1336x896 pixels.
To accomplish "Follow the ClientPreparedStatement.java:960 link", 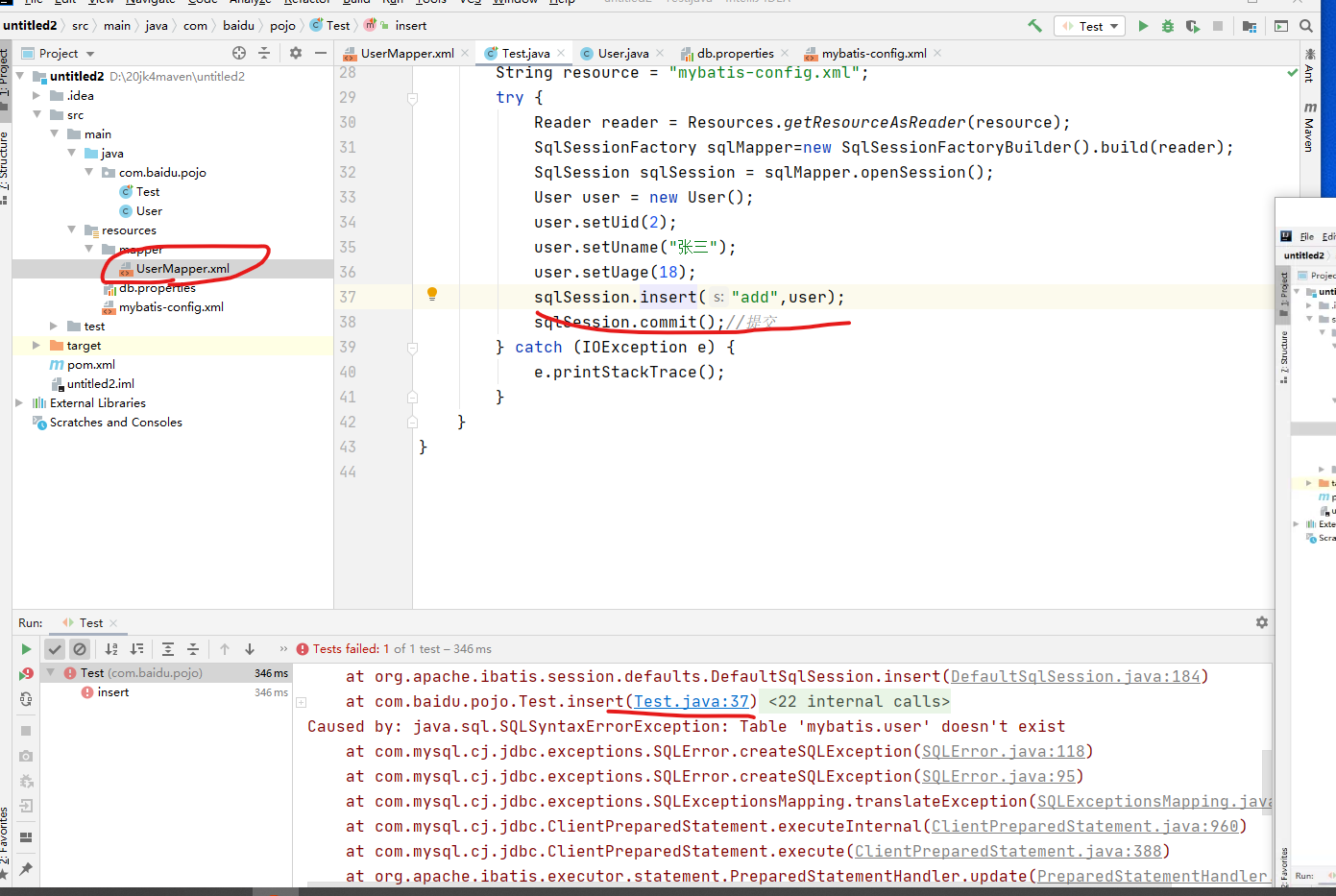I will [x=1084, y=827].
